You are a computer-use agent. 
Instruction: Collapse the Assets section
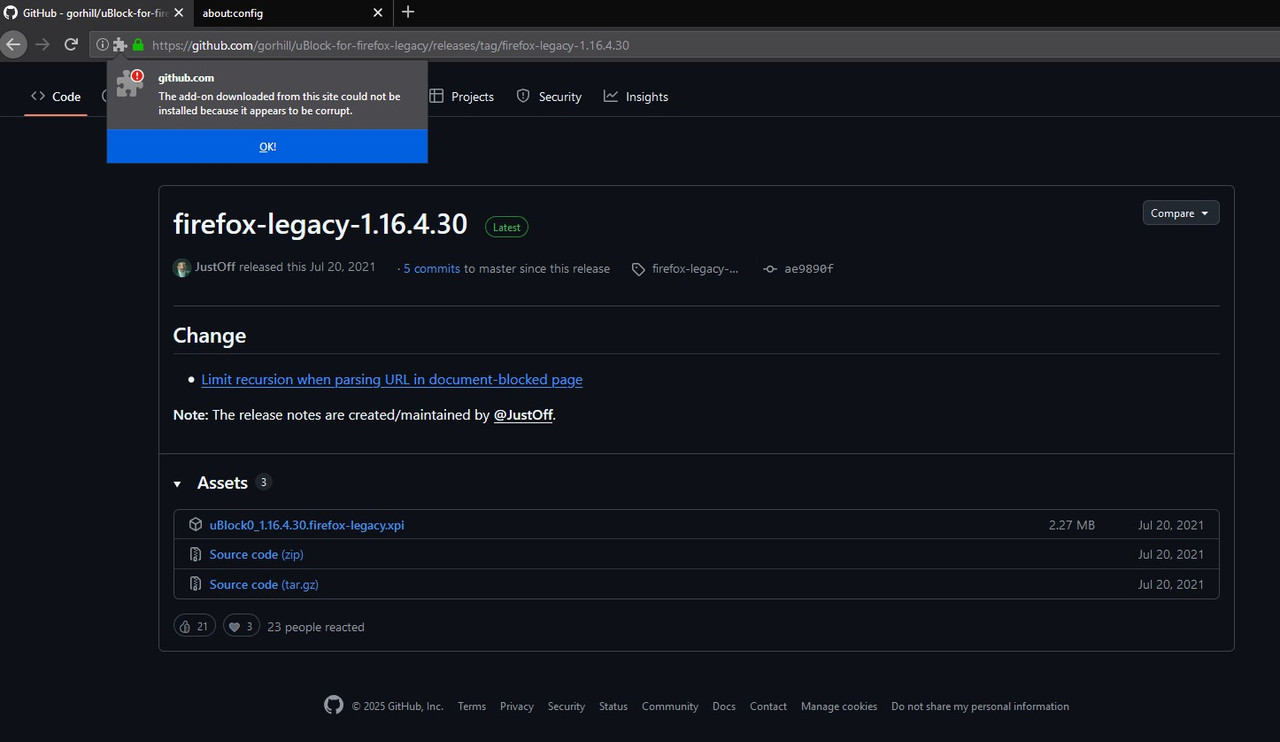coord(177,484)
